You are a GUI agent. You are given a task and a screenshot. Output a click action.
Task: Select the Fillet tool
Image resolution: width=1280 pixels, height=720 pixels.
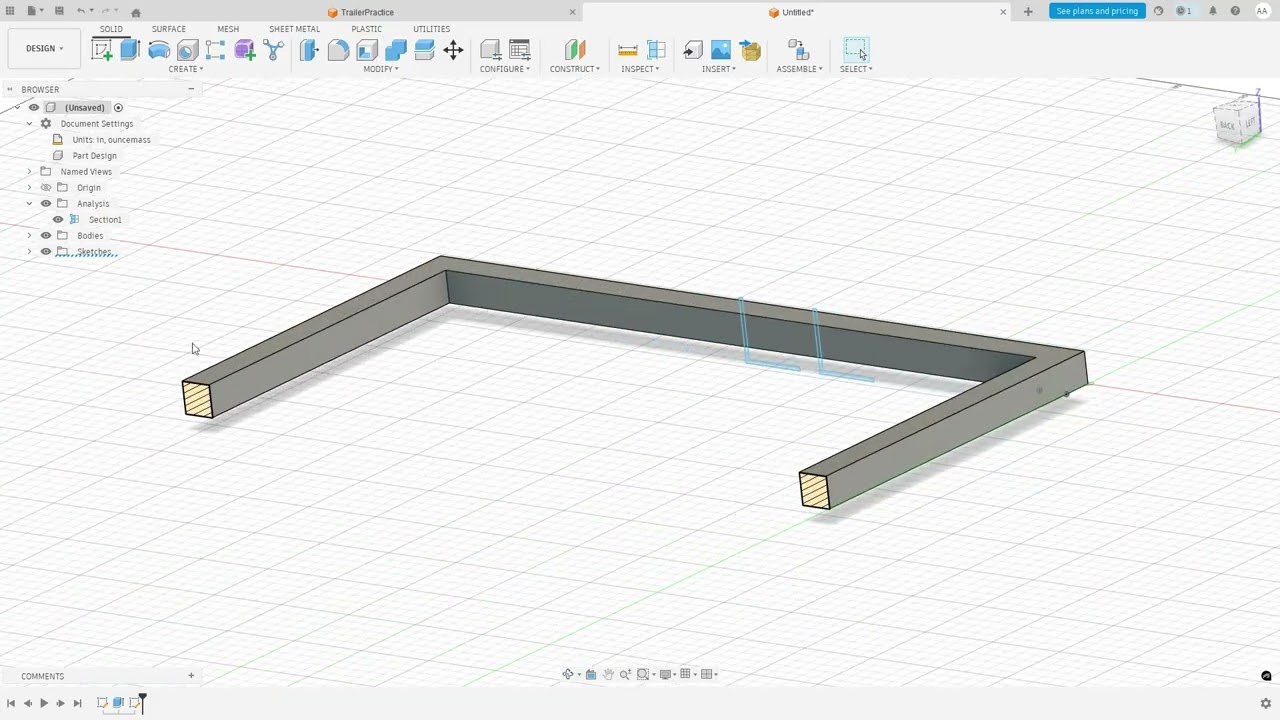[338, 50]
